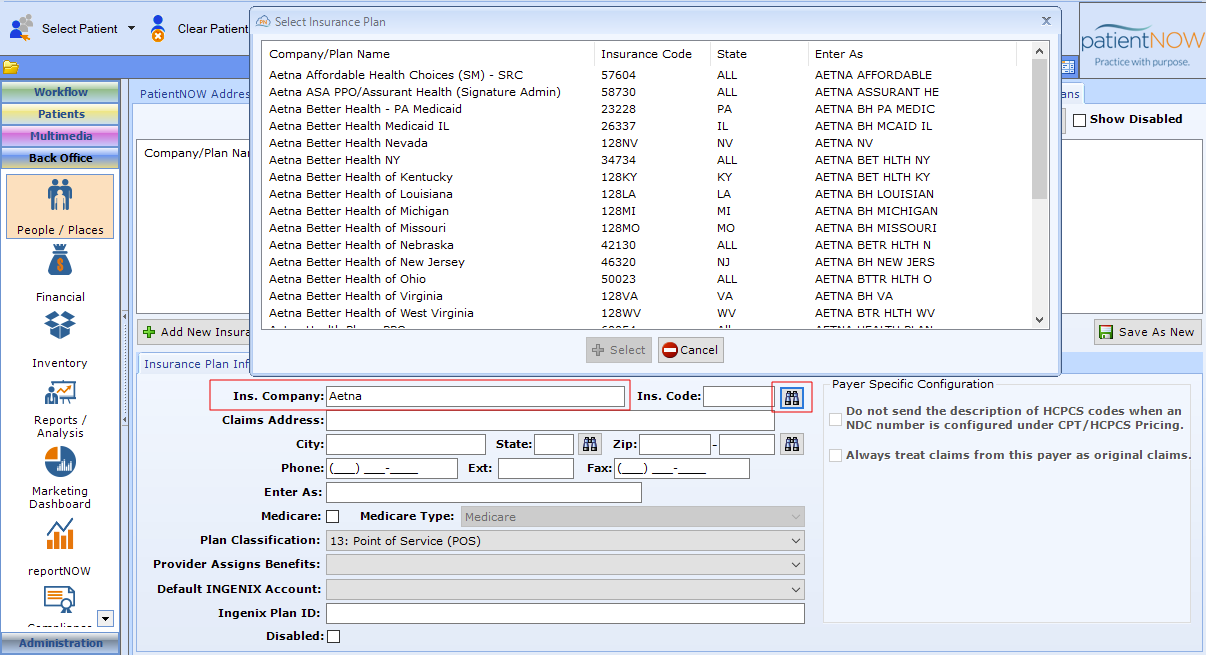Open the Inventory boxes icon
The image size is (1206, 655).
tap(60, 327)
